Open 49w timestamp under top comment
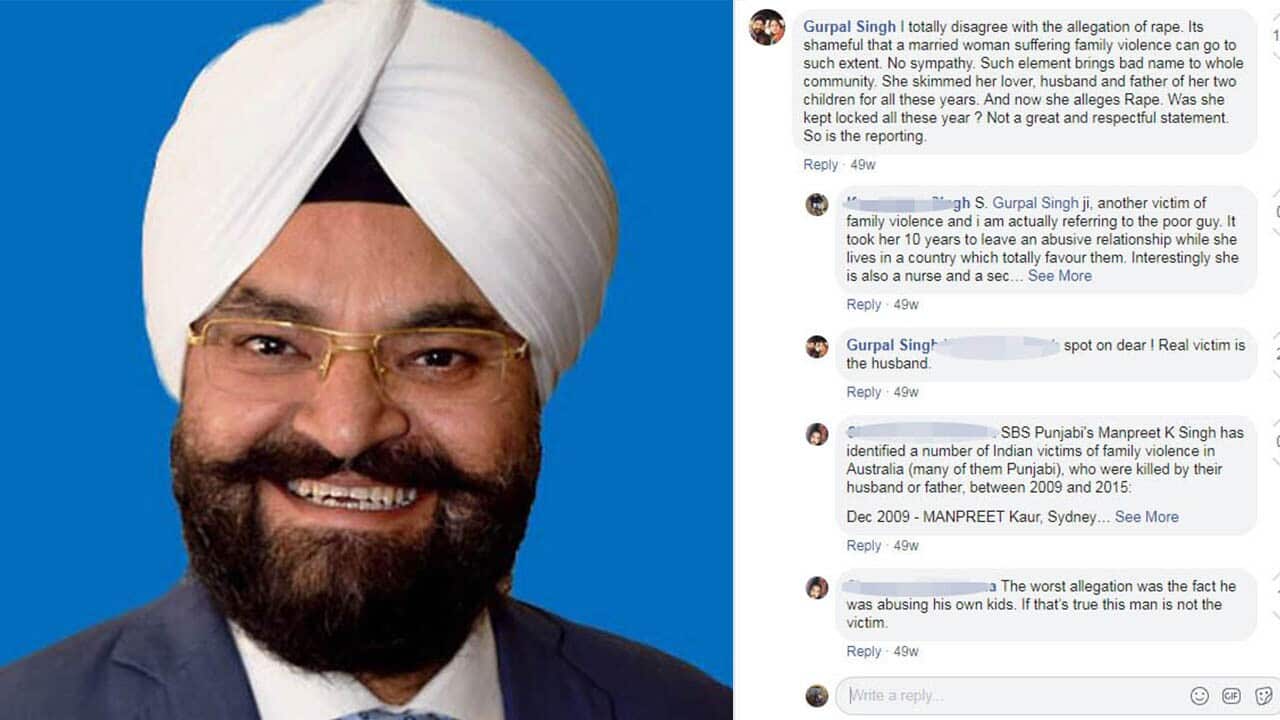Screen dimensions: 1280x720 [x=863, y=165]
